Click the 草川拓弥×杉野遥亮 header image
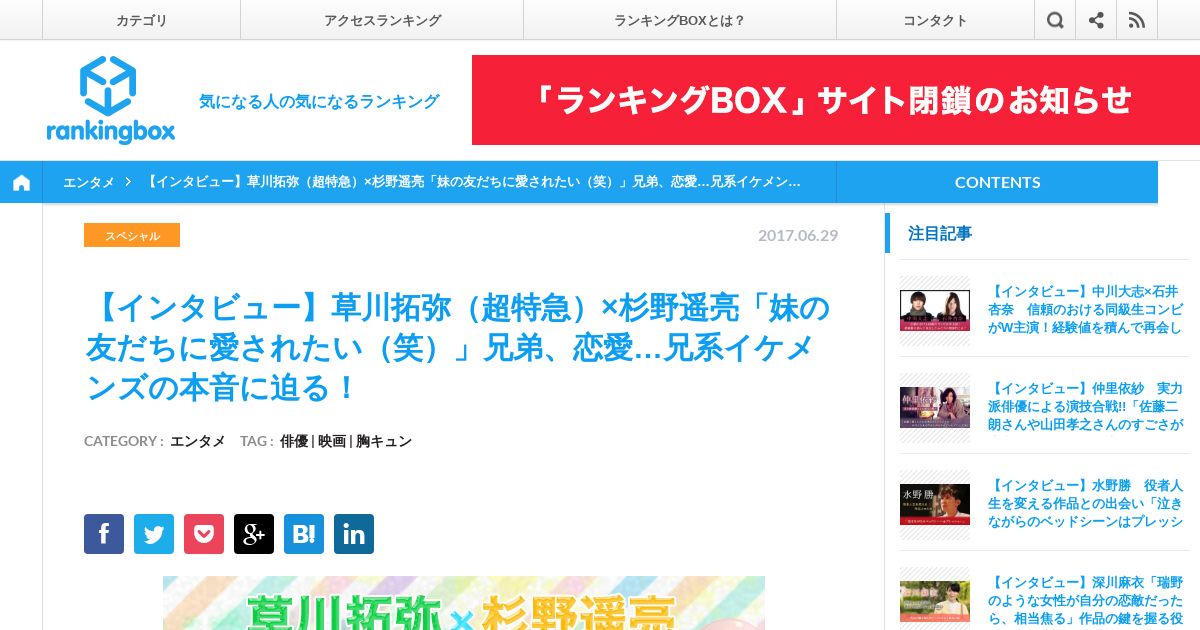1200x630 pixels. [x=464, y=603]
